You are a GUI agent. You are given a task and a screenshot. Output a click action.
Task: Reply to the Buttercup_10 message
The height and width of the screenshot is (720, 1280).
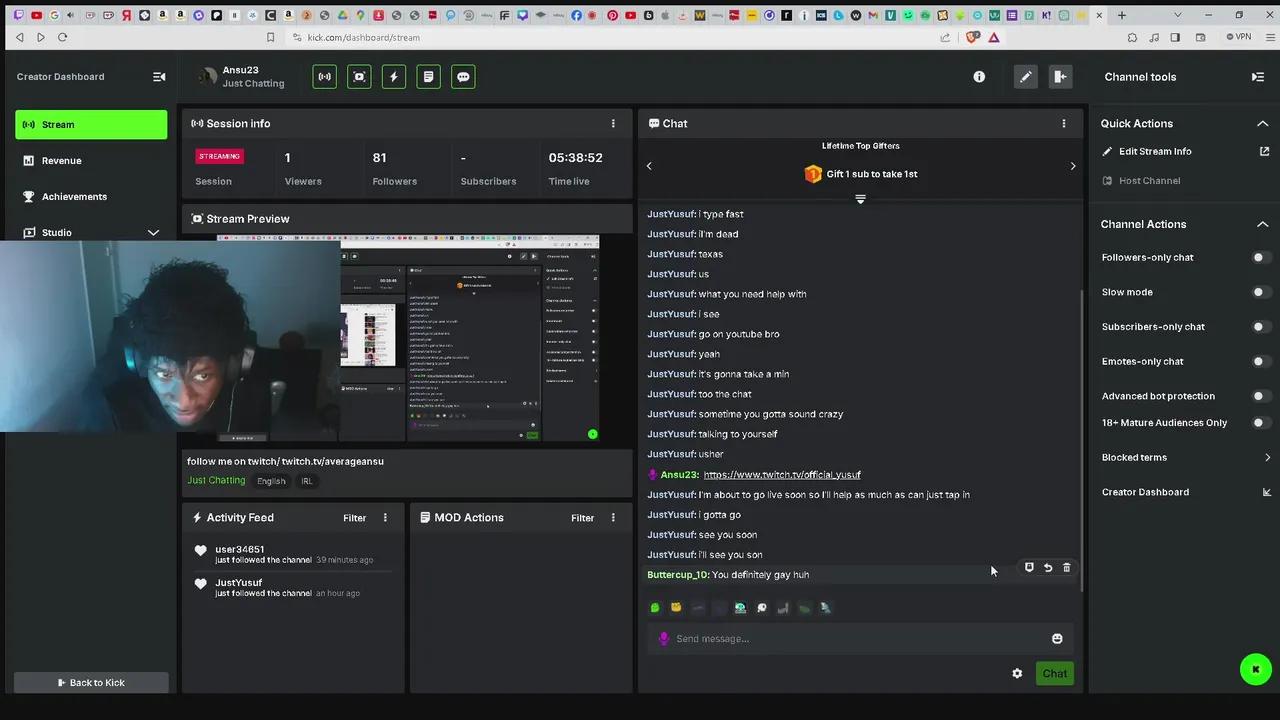pos(1048,567)
